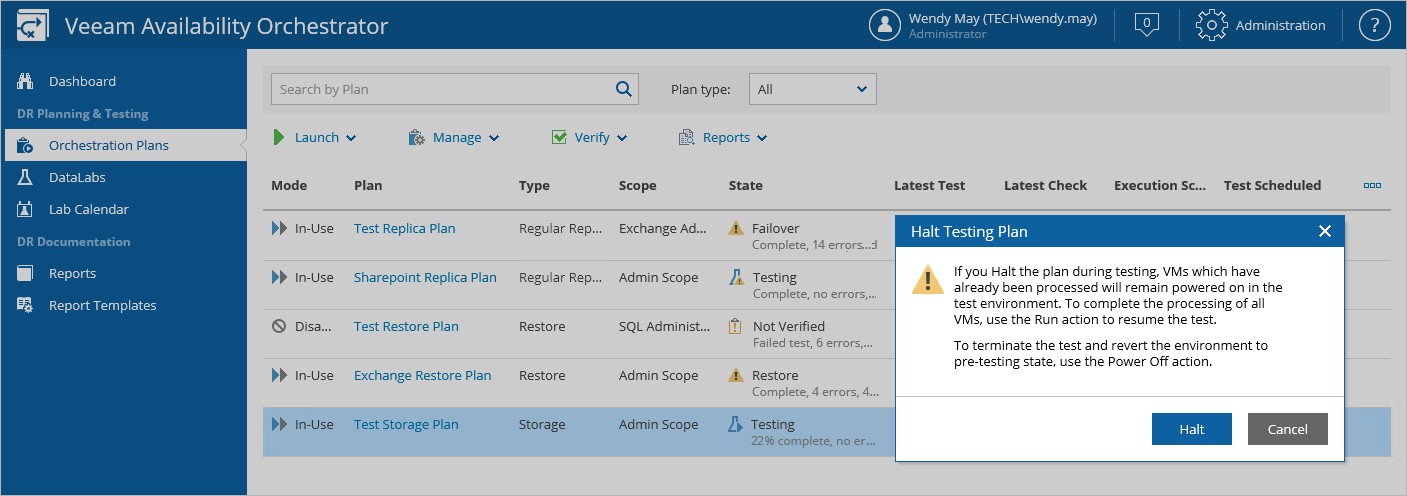Click the search magnifier icon
The image size is (1407, 496).
(x=624, y=89)
